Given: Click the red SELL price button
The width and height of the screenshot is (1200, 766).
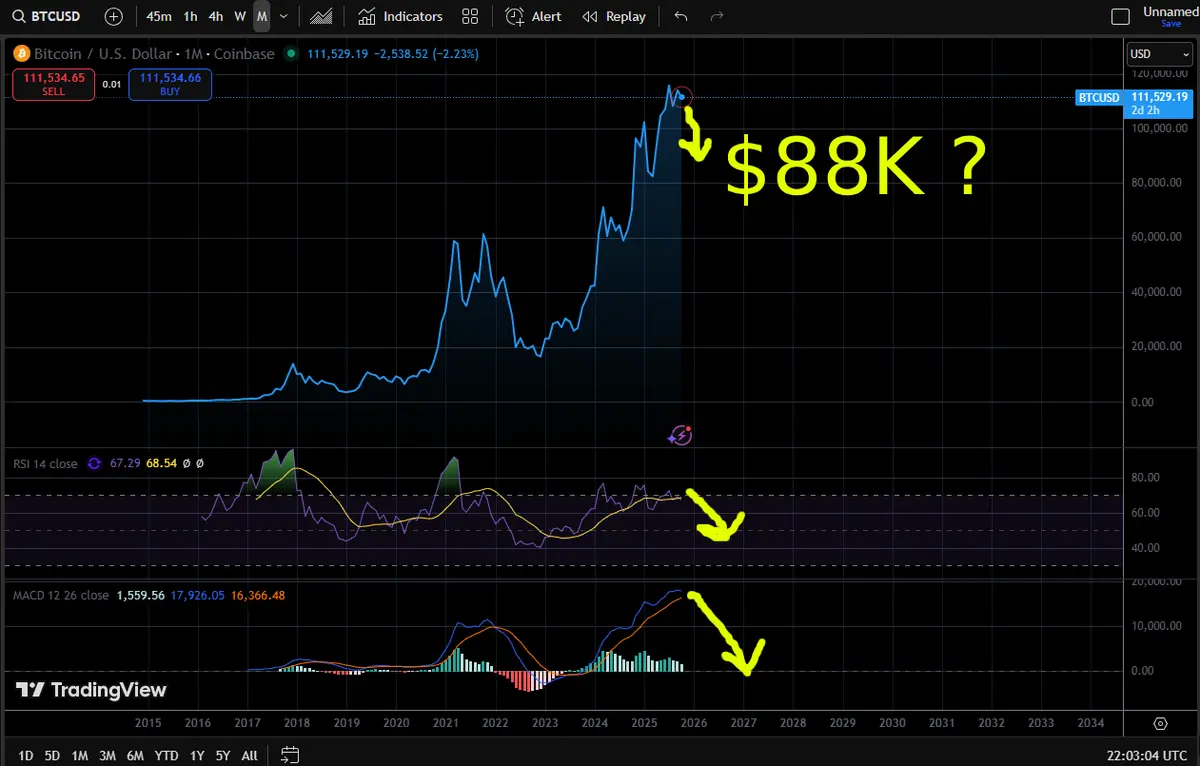Looking at the screenshot, I should 54,84.
